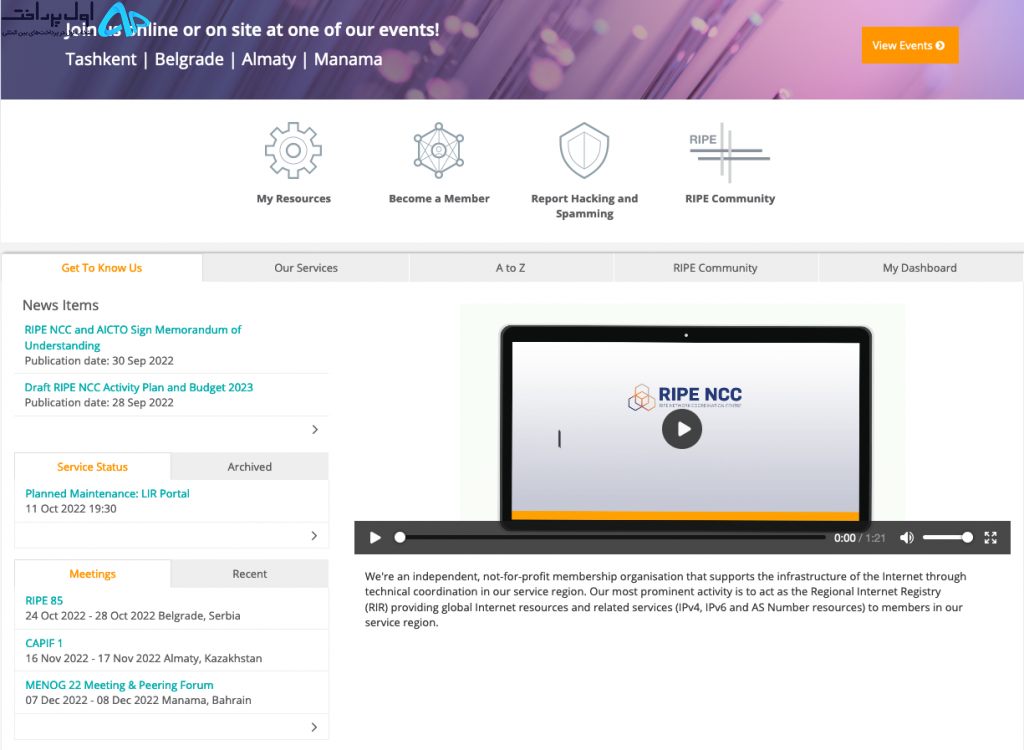Click the RIPE Community logo icon

pos(729,152)
